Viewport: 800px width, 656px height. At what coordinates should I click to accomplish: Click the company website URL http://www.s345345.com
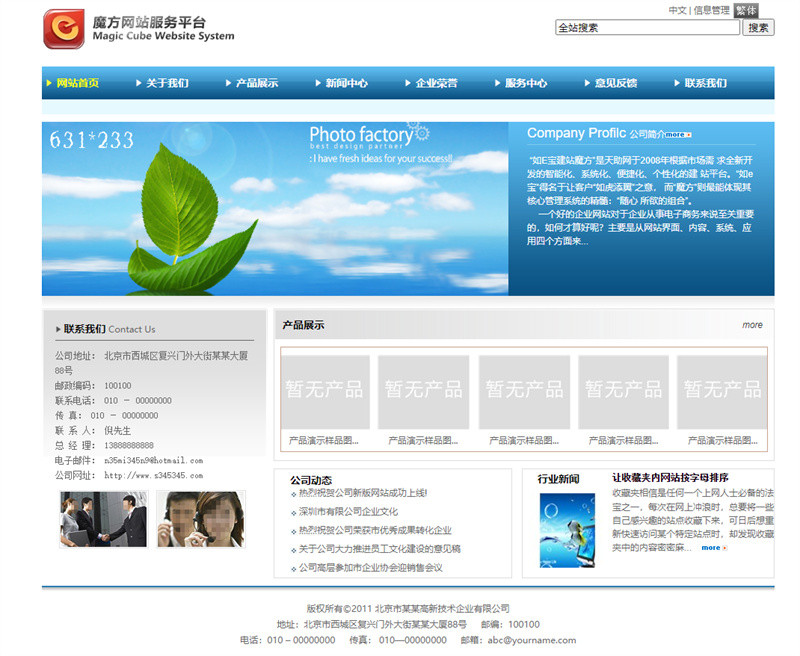[154, 475]
